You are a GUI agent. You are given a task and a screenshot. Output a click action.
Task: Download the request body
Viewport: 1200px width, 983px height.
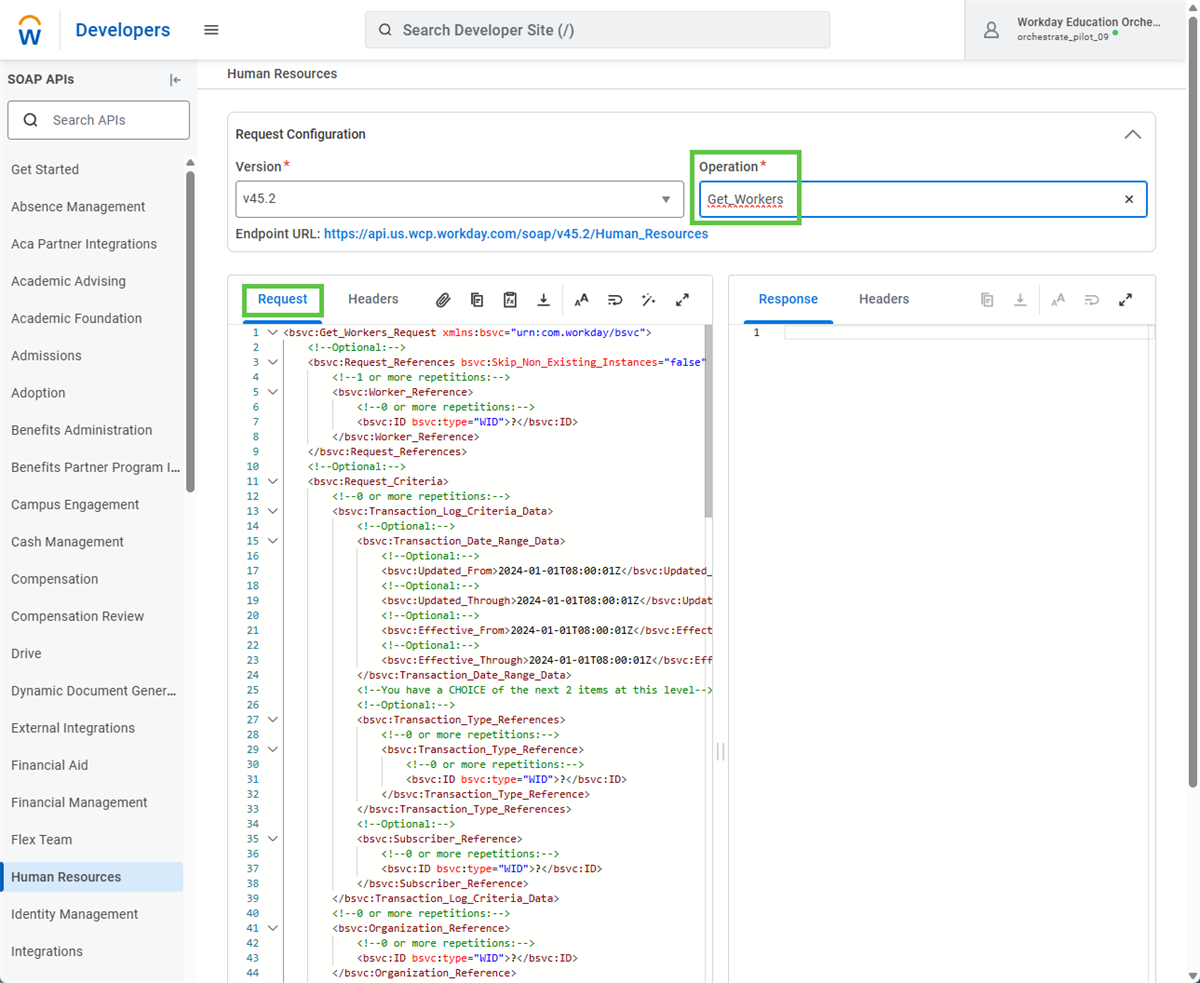[543, 299]
